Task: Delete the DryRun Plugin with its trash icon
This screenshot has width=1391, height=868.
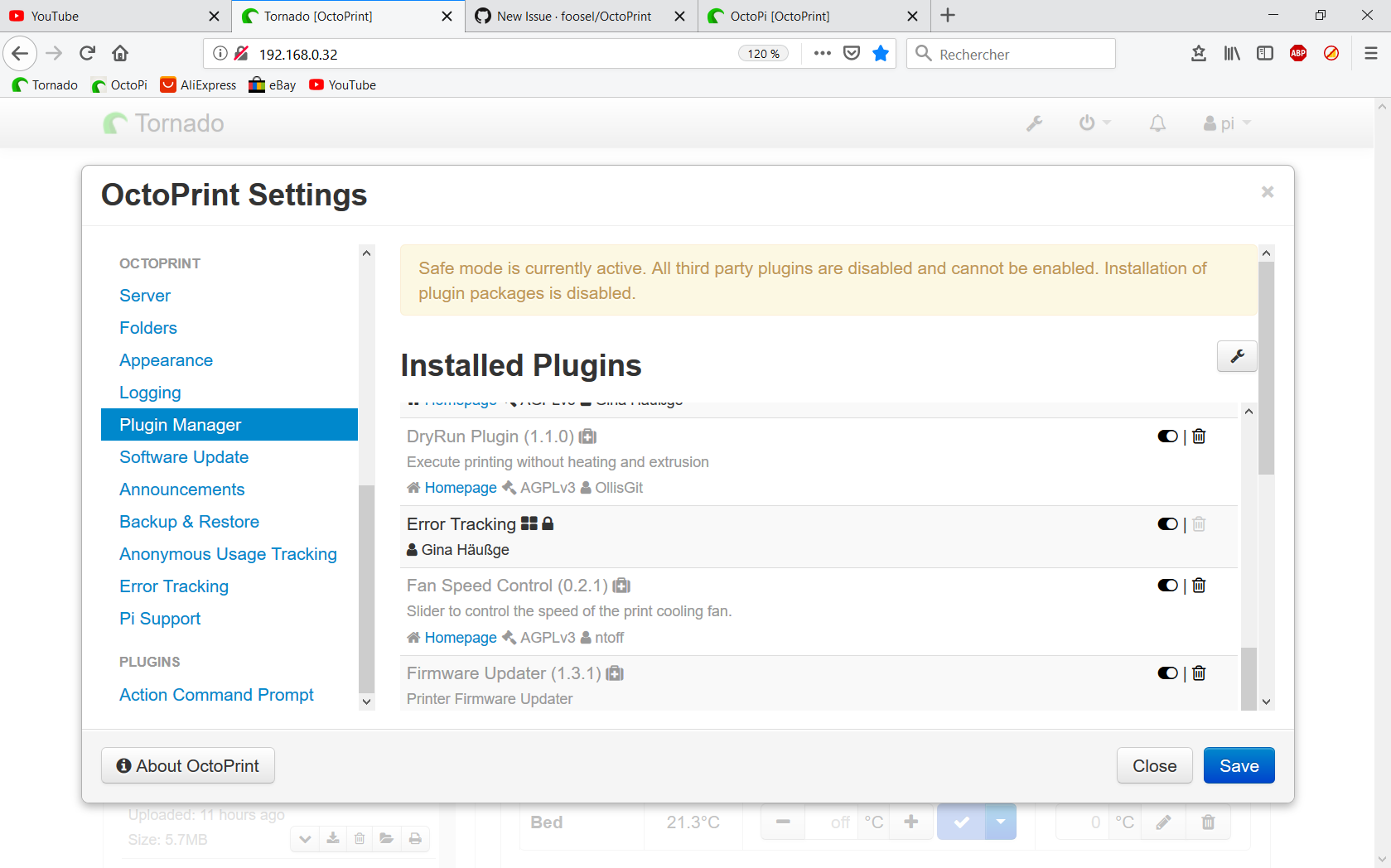Action: 1198,436
